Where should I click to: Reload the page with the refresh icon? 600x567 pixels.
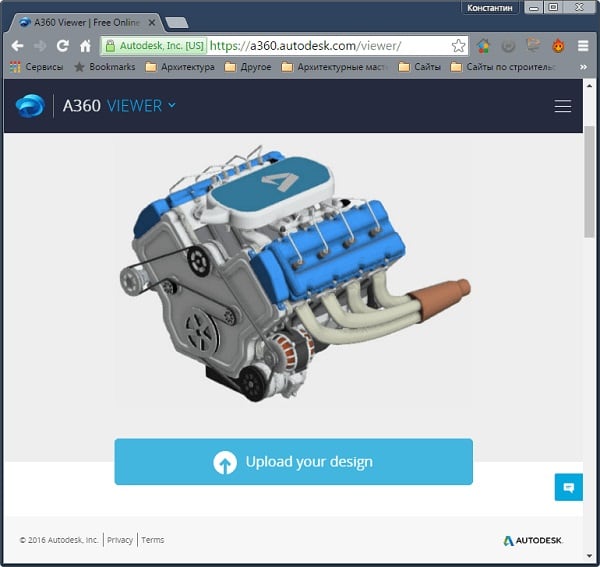[63, 46]
